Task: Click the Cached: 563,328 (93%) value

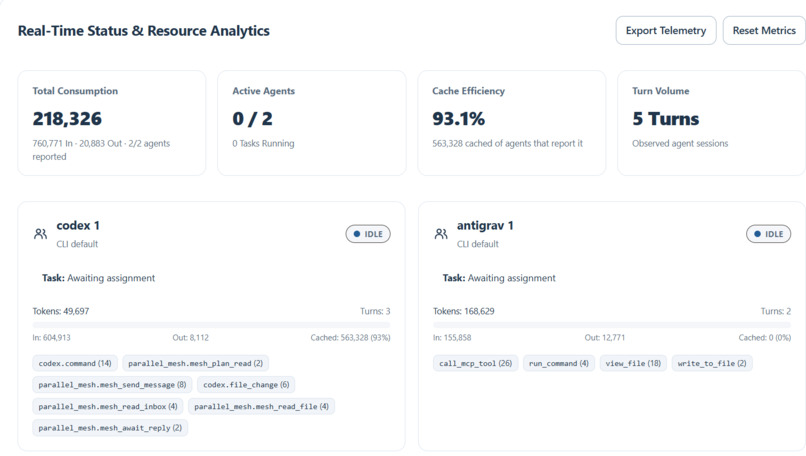Action: click(x=351, y=338)
